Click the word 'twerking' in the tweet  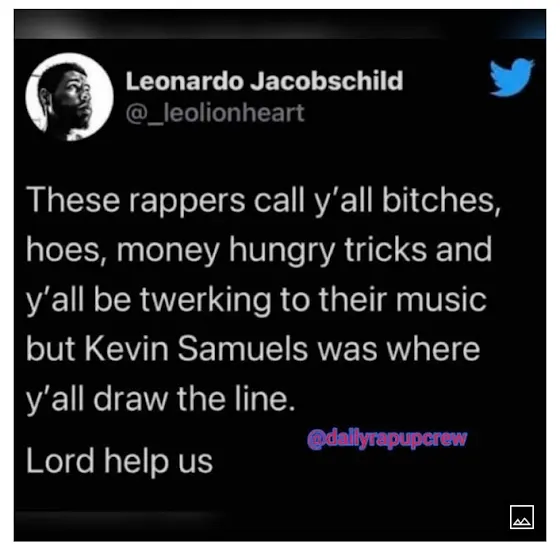point(205,301)
